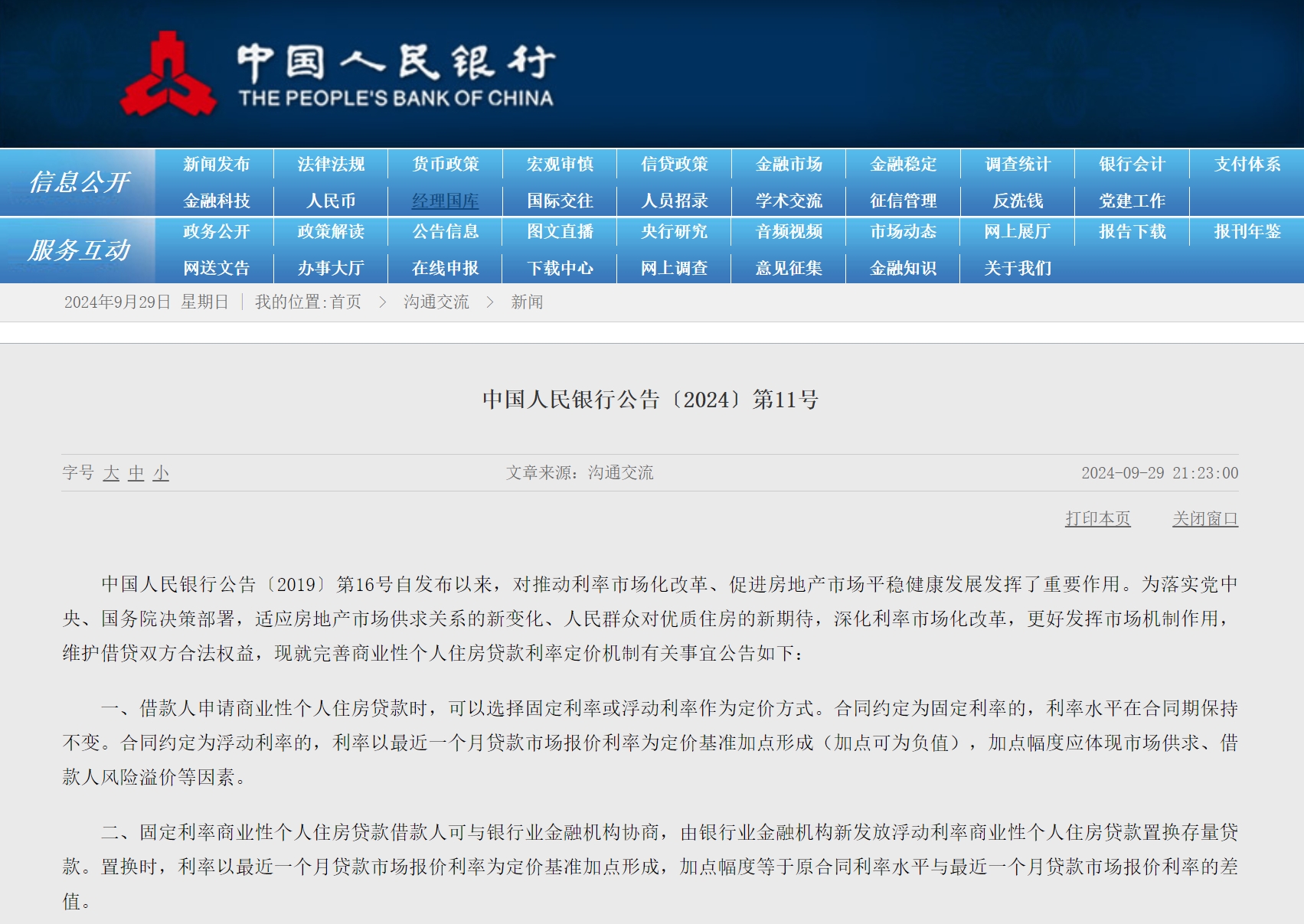Open 党建工作 navigation item
Viewport: 1304px width, 924px height.
(x=1132, y=201)
